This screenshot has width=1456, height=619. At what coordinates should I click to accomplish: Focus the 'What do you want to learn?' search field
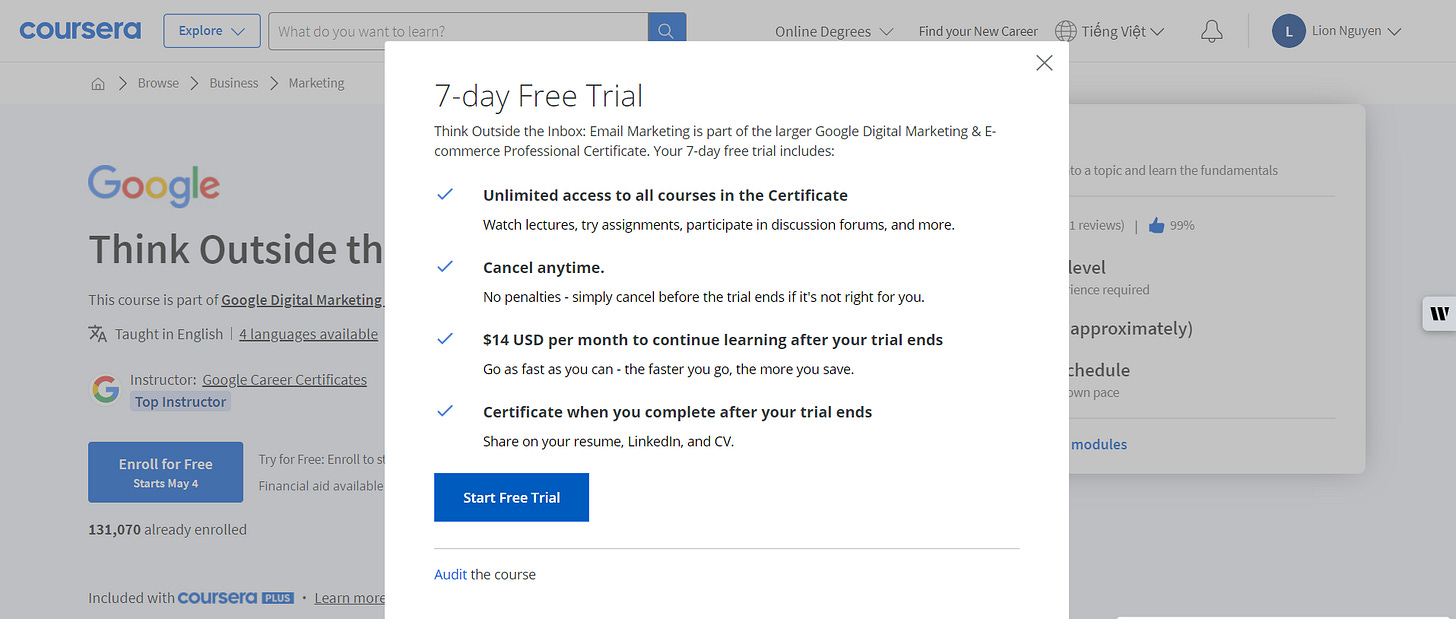coord(458,31)
